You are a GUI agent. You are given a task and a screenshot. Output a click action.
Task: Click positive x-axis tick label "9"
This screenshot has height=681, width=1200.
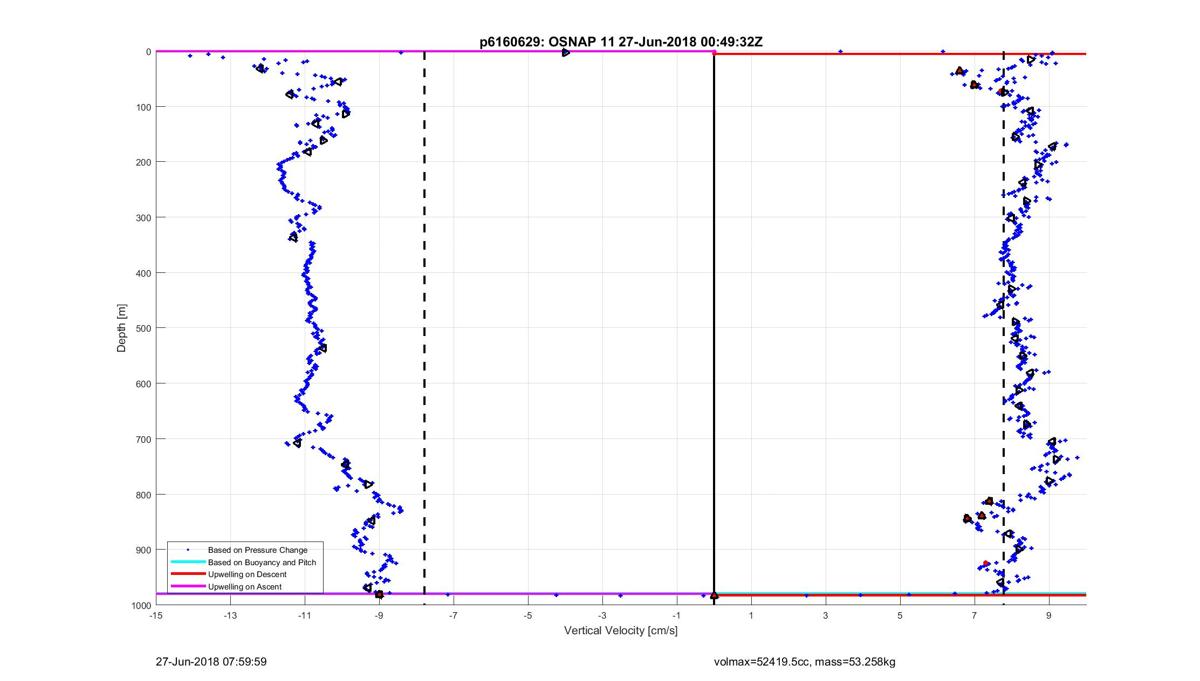pos(1049,616)
